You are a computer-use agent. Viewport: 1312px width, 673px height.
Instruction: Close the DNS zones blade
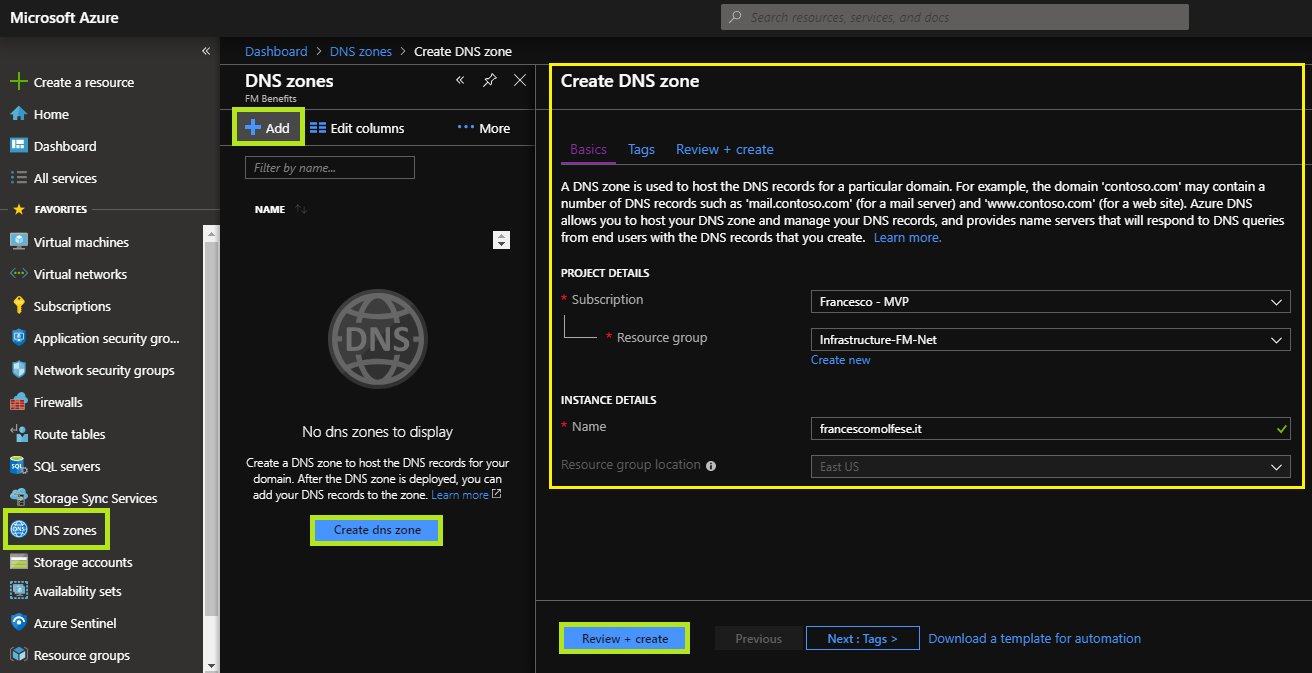coord(520,80)
